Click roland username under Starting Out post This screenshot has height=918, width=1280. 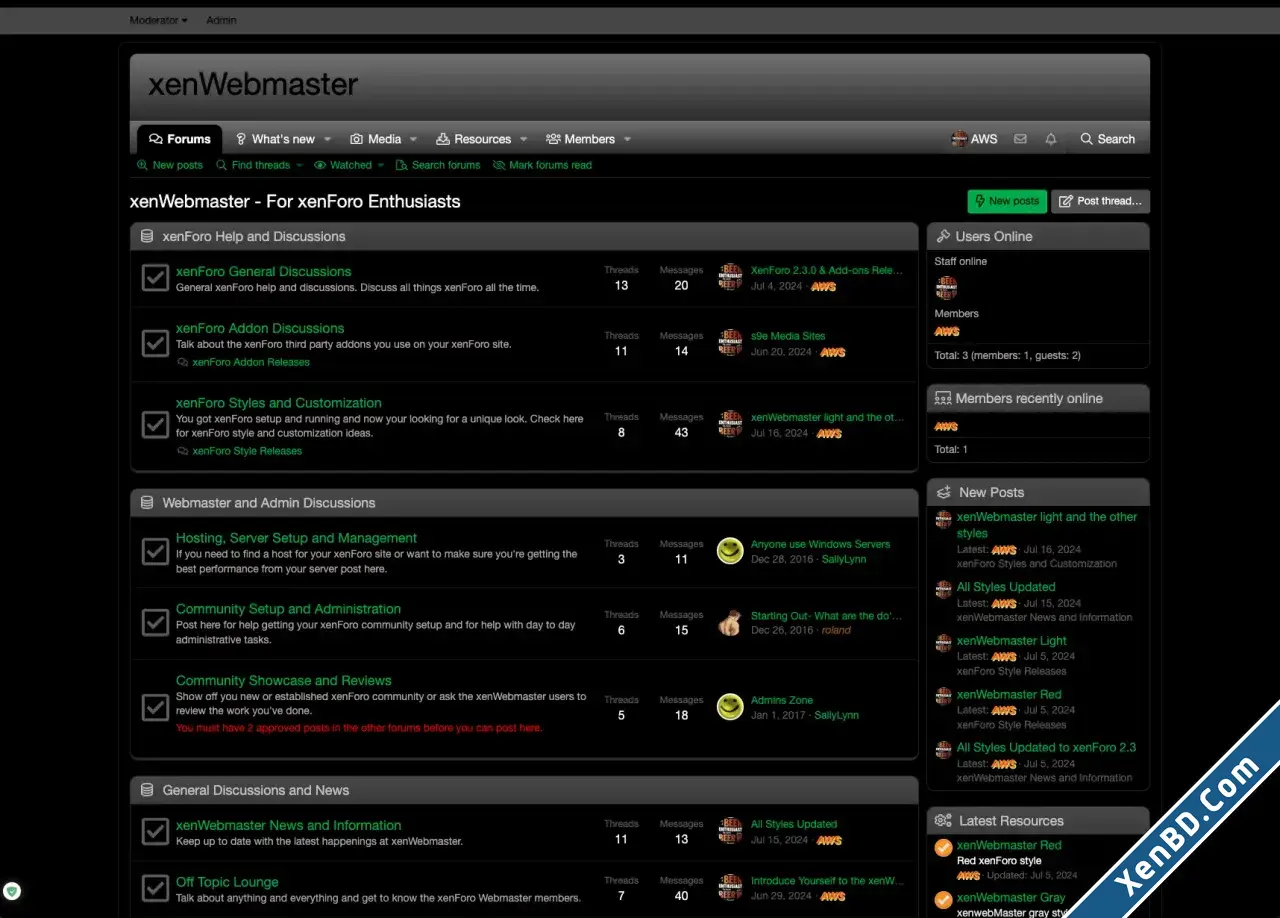click(x=836, y=630)
